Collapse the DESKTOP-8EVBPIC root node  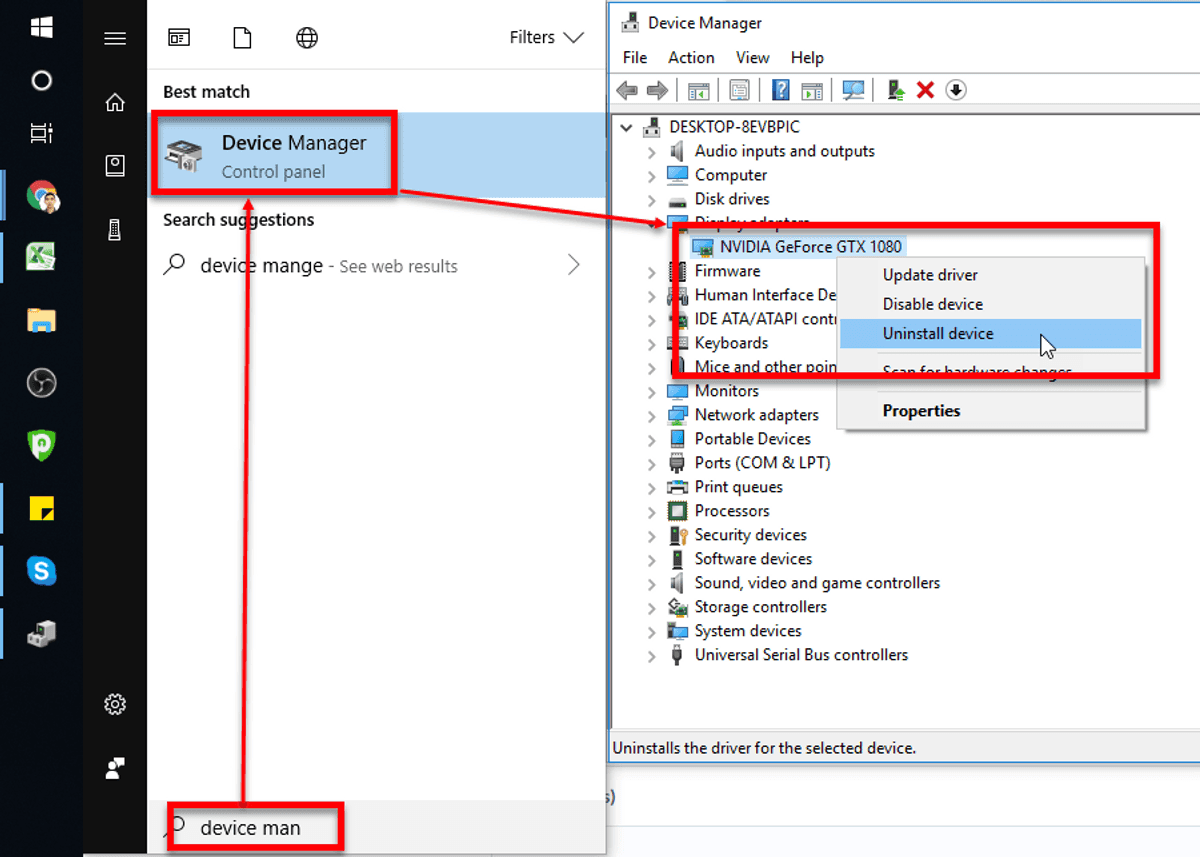627,127
